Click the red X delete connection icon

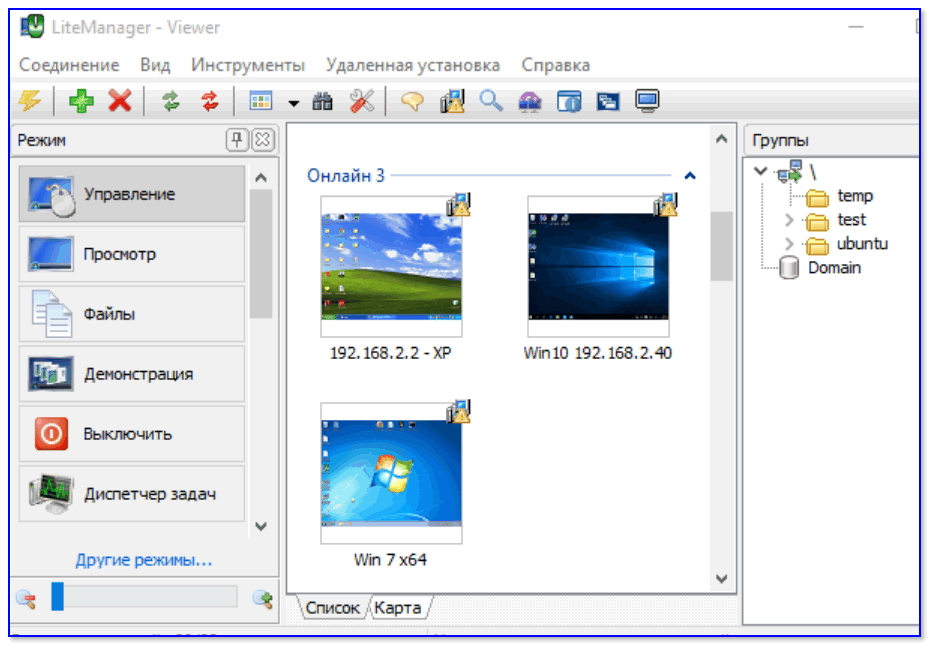pos(120,101)
